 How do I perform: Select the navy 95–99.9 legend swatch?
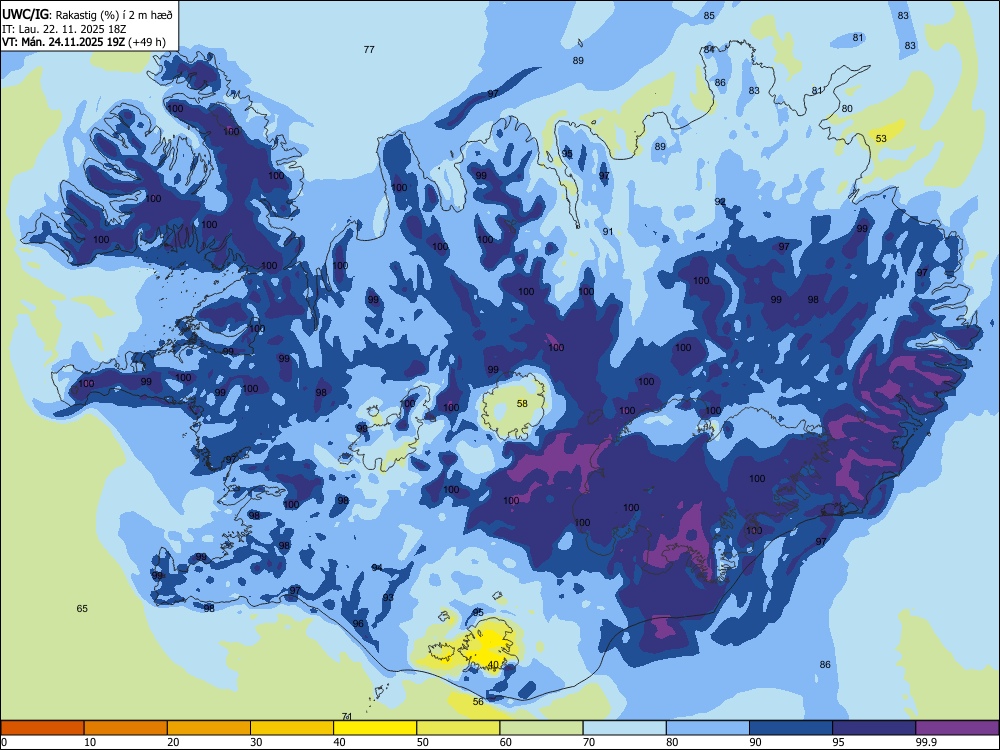click(x=874, y=728)
